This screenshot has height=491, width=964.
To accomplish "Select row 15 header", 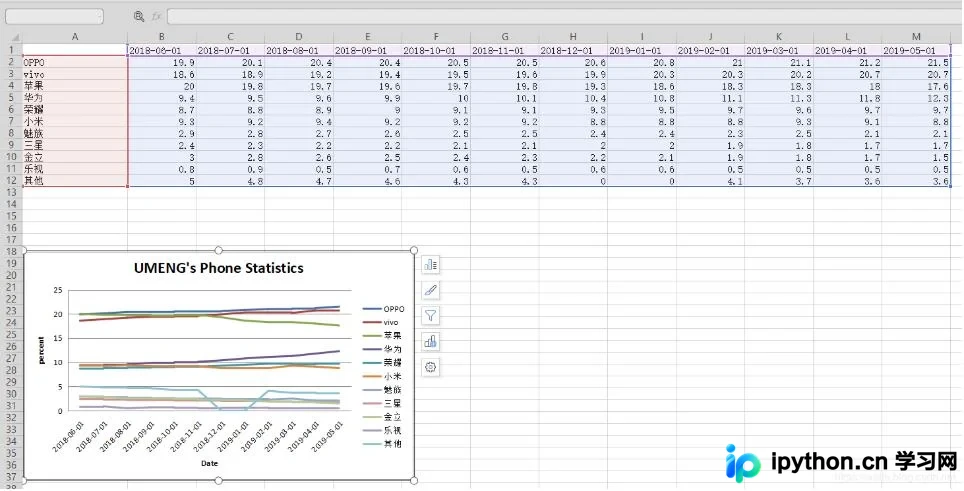I will pyautogui.click(x=11, y=216).
